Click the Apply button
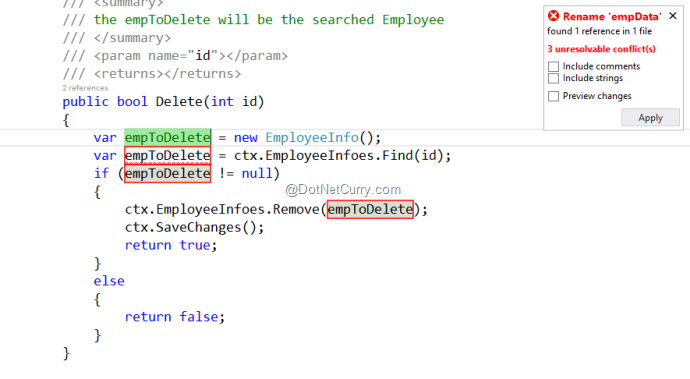Image resolution: width=690 pixels, height=379 pixels. [x=650, y=118]
